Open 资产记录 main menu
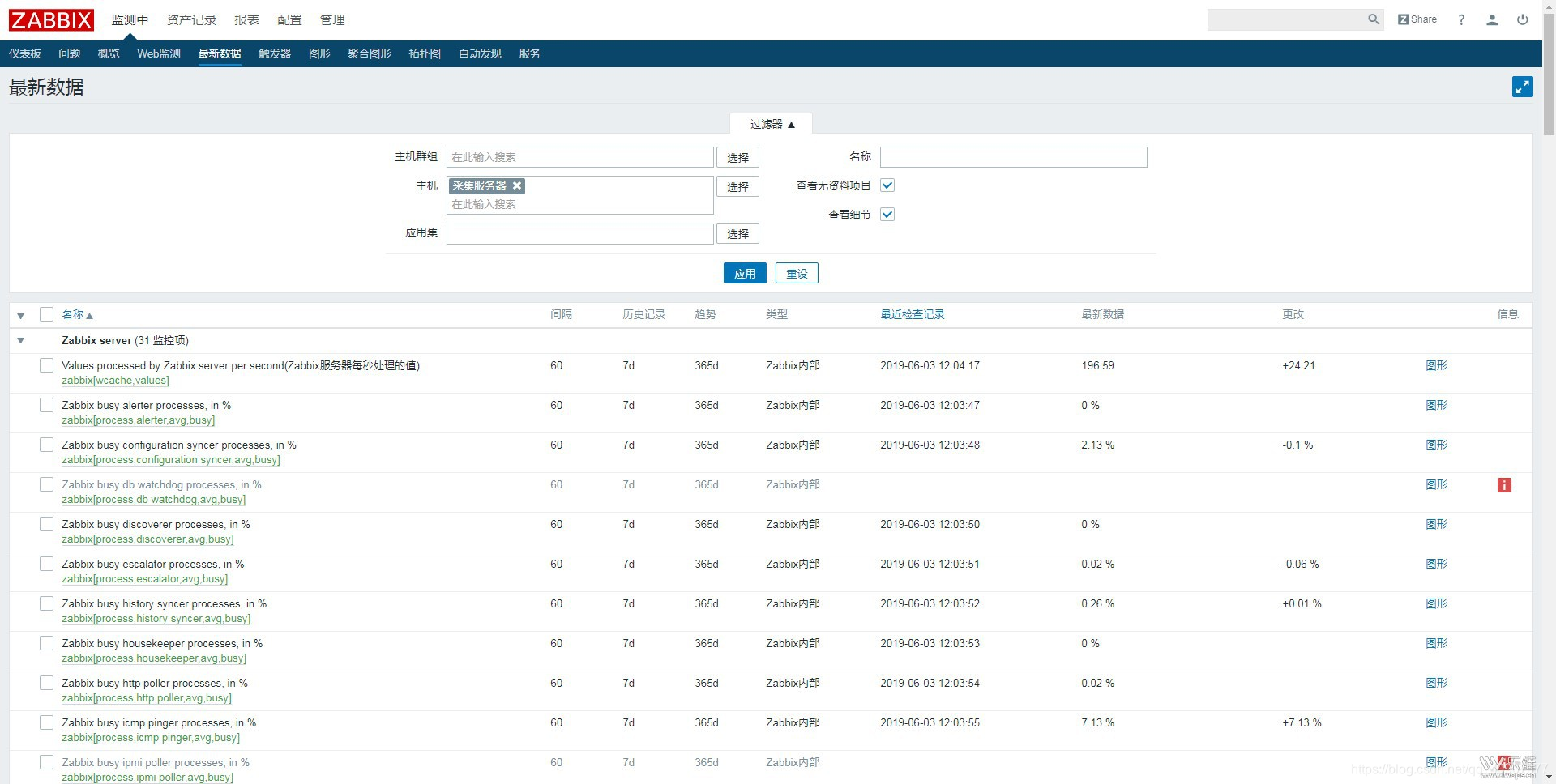 coord(191,19)
